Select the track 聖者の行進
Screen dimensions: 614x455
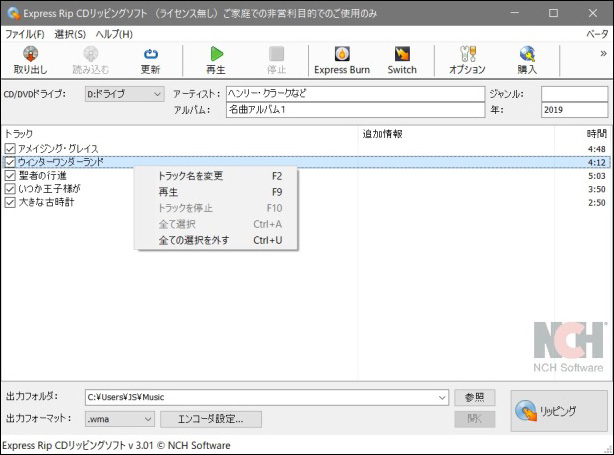[43, 175]
